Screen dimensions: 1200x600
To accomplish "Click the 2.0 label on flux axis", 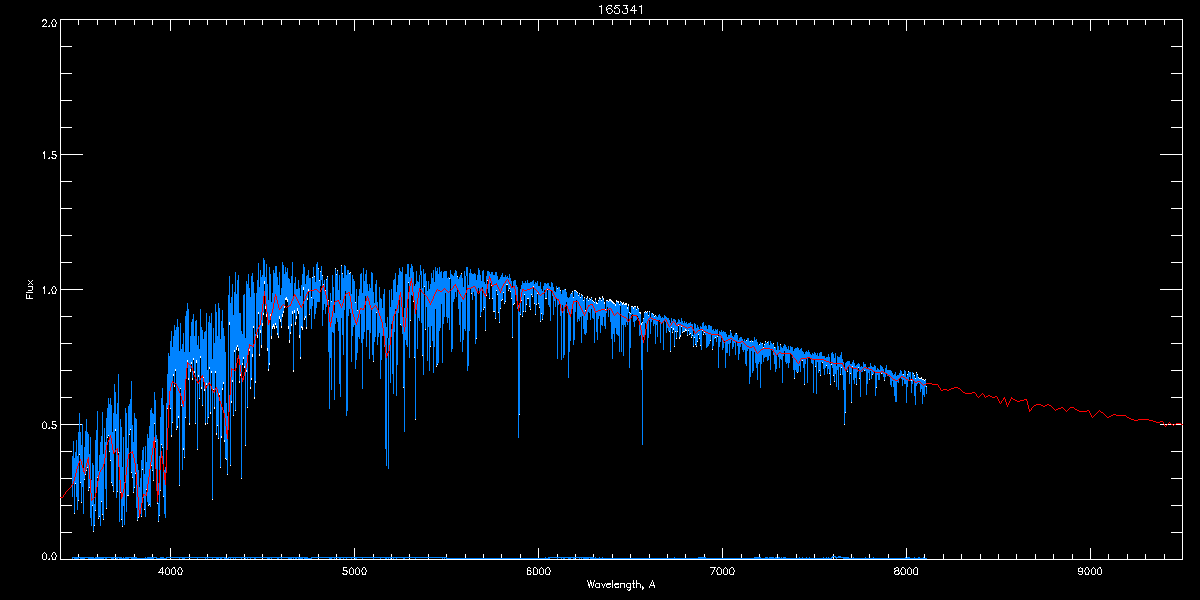I will 46,22.
